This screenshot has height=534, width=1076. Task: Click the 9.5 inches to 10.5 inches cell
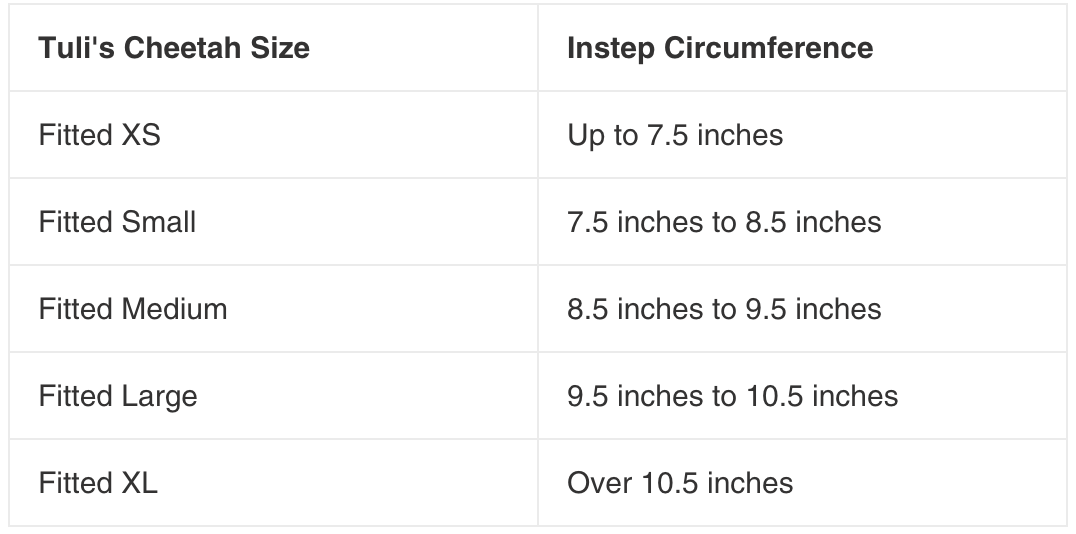[732, 396]
